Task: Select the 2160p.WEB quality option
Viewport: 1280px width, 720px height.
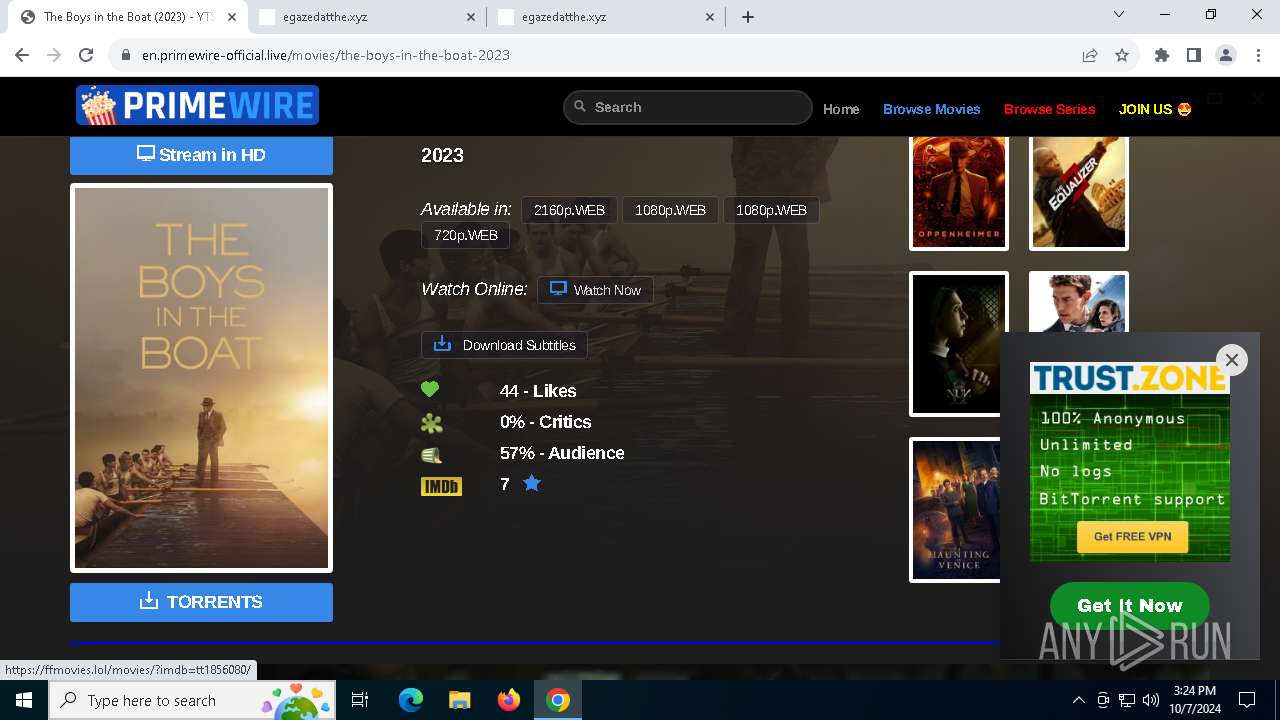Action: click(569, 210)
